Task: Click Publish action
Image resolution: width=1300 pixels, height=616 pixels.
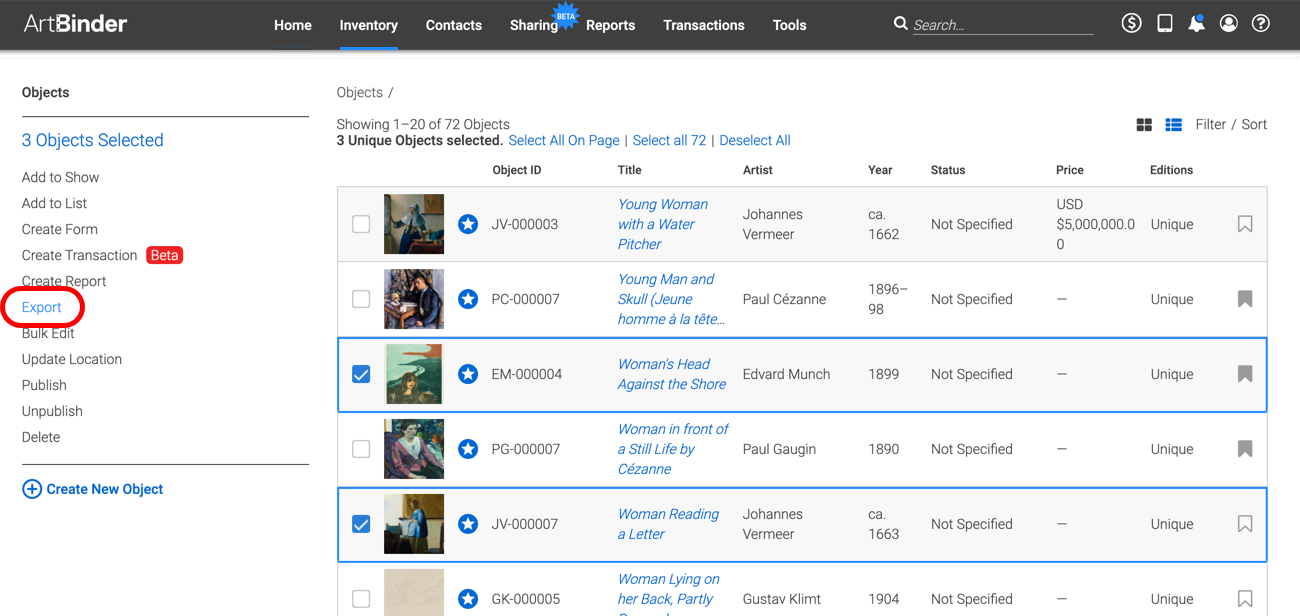Action: (x=44, y=385)
